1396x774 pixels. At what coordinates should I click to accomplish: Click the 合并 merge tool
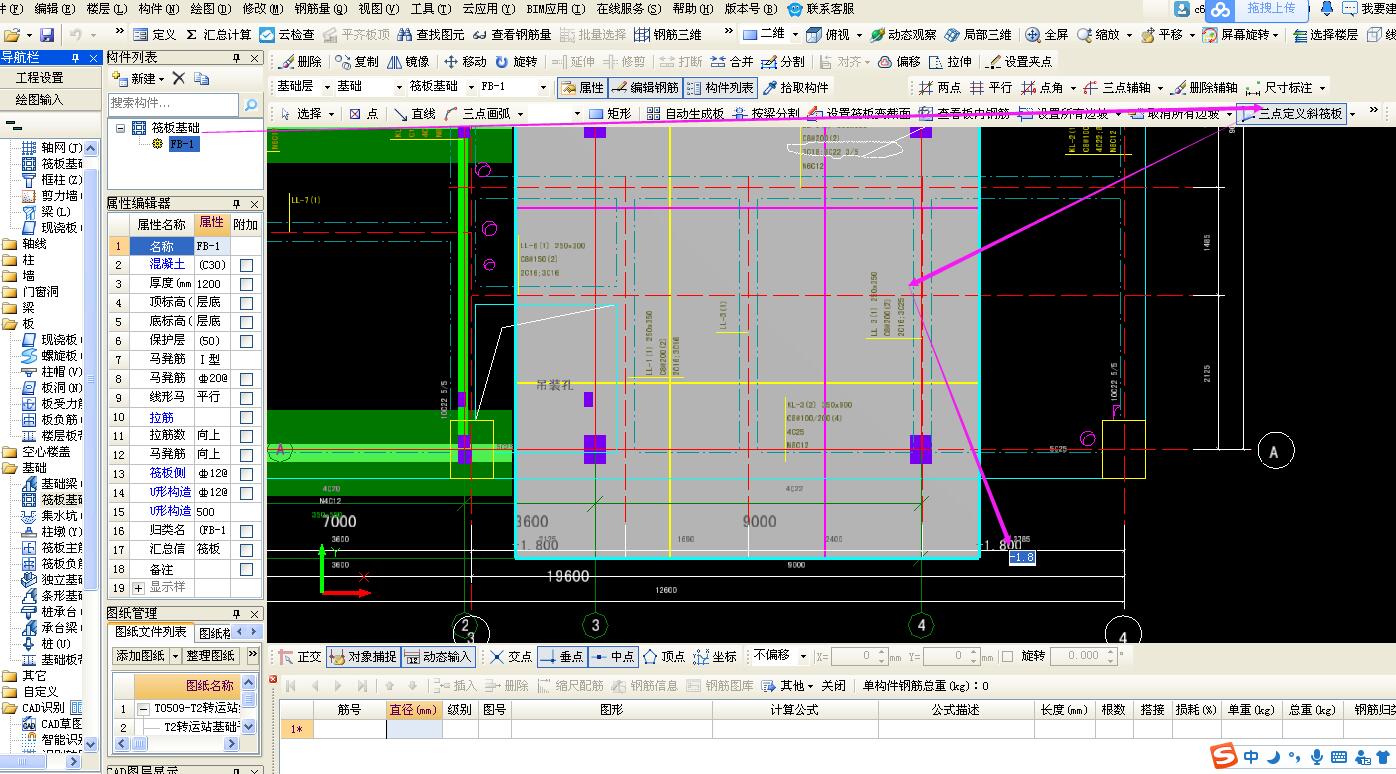[x=732, y=61]
